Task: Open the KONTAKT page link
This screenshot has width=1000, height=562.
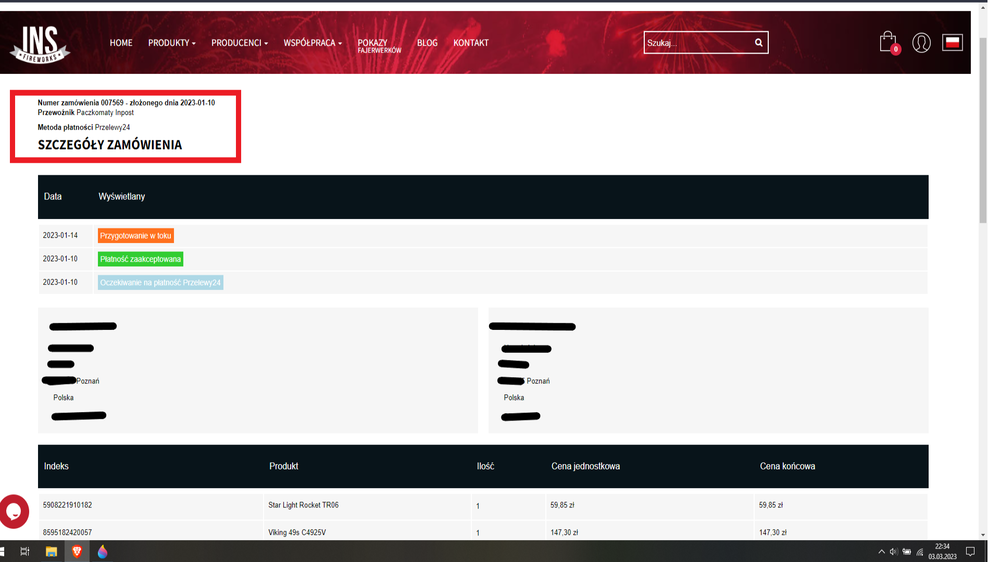Action: pyautogui.click(x=471, y=43)
